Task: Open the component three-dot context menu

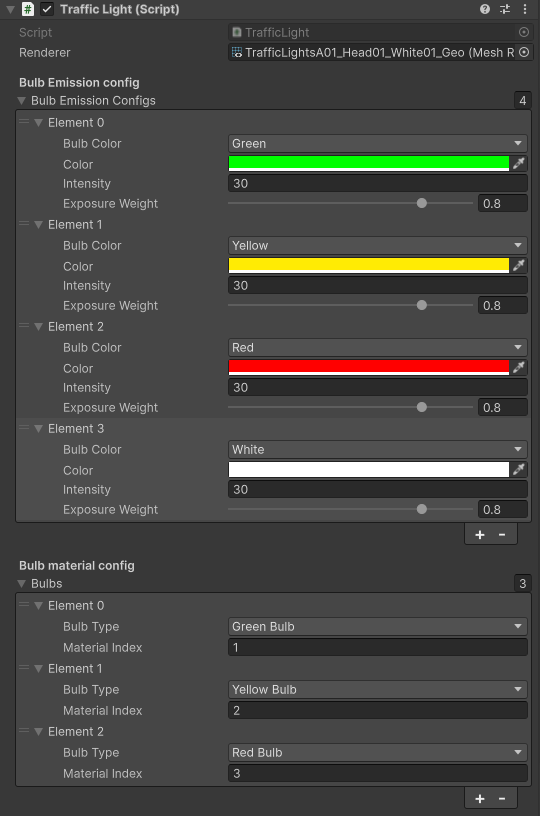Action: click(524, 9)
